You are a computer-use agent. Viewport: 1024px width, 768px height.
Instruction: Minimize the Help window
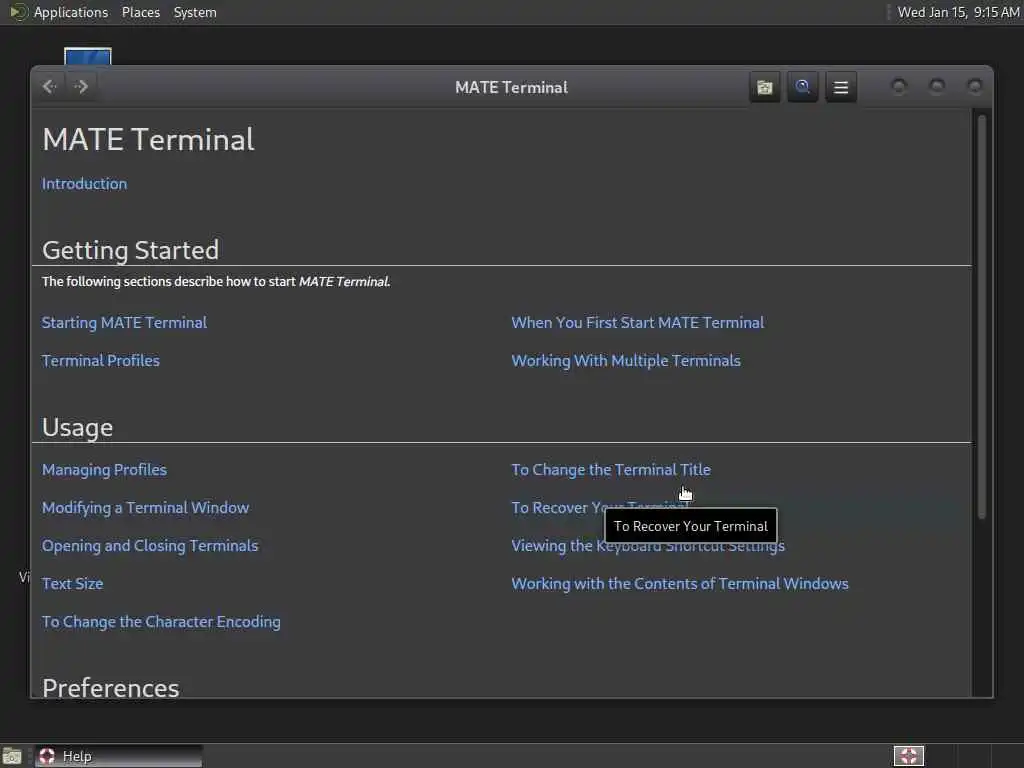coord(899,86)
